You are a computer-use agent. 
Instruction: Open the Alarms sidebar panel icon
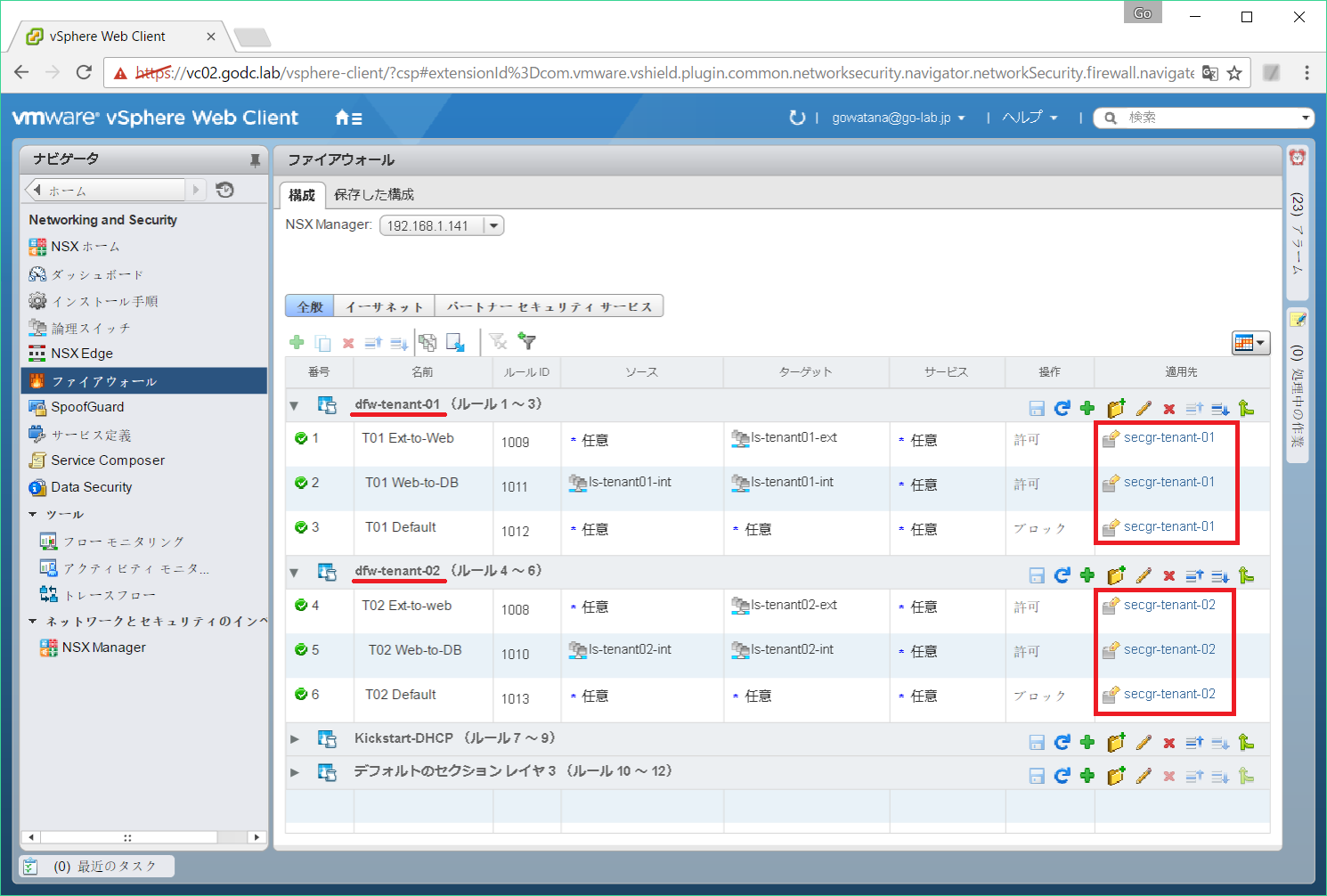(x=1298, y=158)
